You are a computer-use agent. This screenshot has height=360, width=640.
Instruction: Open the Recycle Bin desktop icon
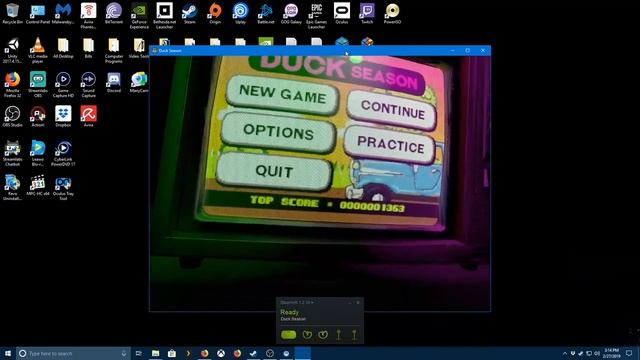click(x=12, y=13)
